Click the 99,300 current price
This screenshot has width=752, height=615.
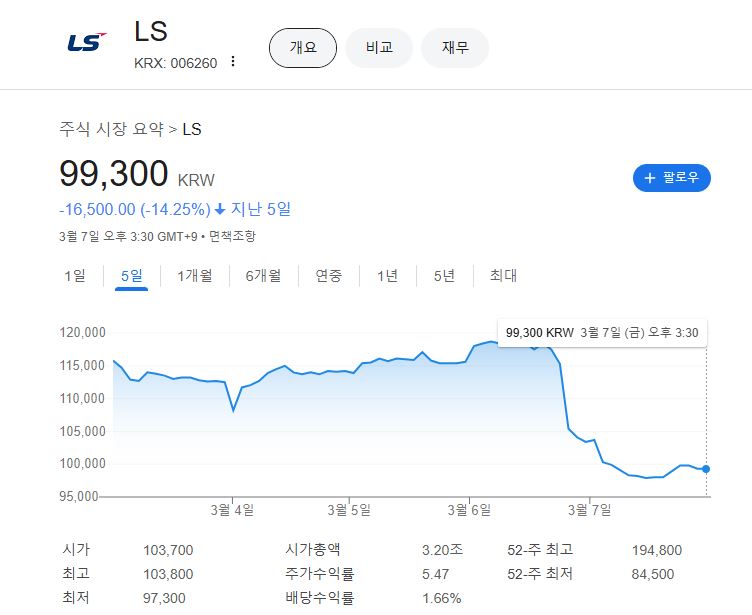point(114,173)
